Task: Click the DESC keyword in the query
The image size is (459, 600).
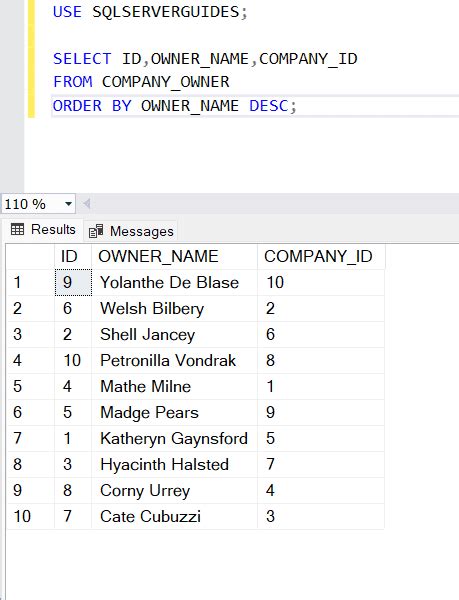Action: (269, 106)
